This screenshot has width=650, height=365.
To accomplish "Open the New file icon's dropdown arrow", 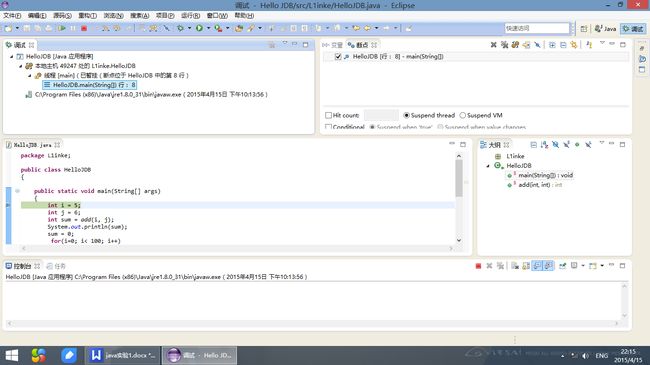I will (x=17, y=28).
